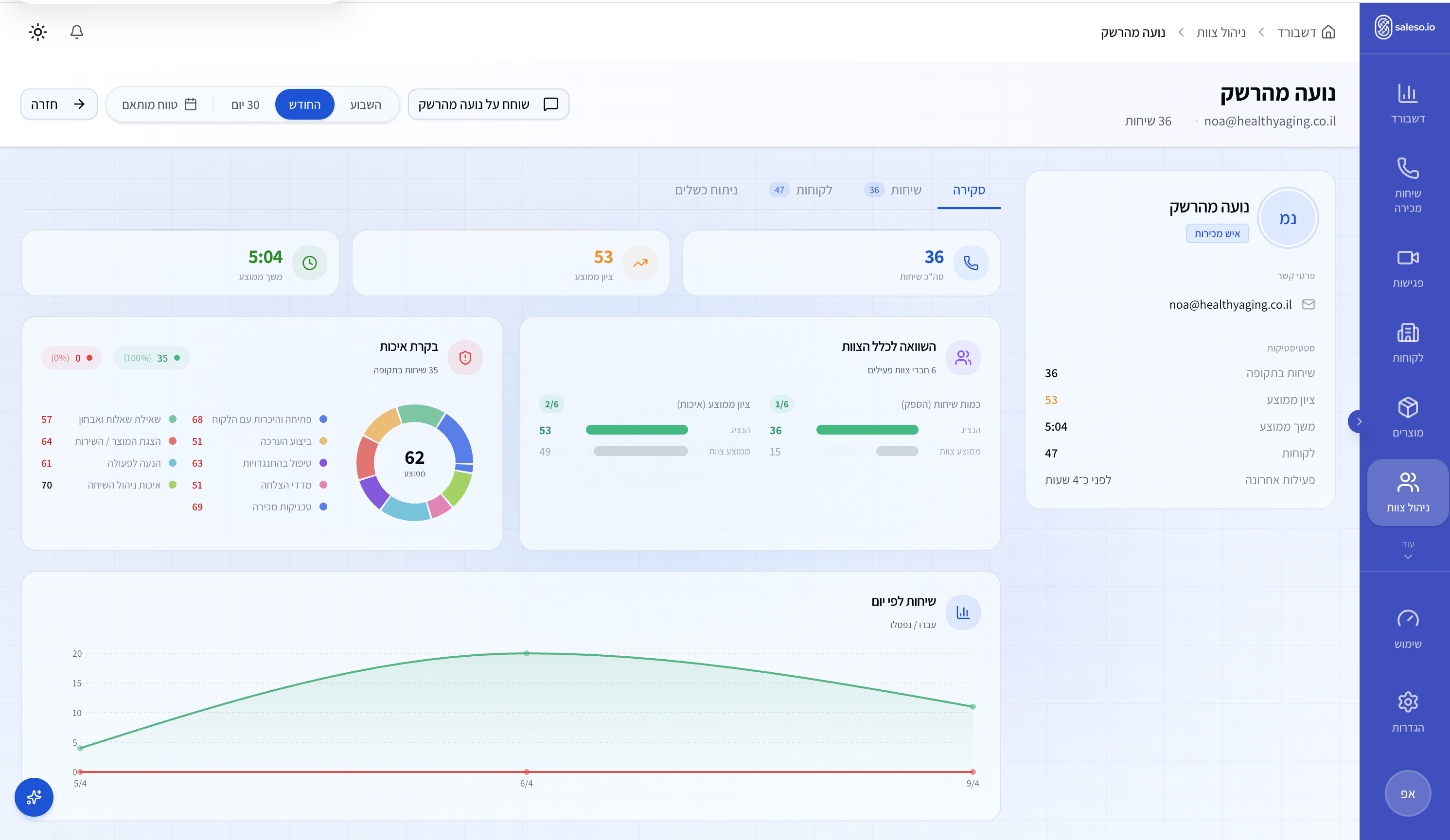Viewport: 1450px width, 840px height.
Task: Open the טווח מותאם custom date range picker
Action: 159,104
